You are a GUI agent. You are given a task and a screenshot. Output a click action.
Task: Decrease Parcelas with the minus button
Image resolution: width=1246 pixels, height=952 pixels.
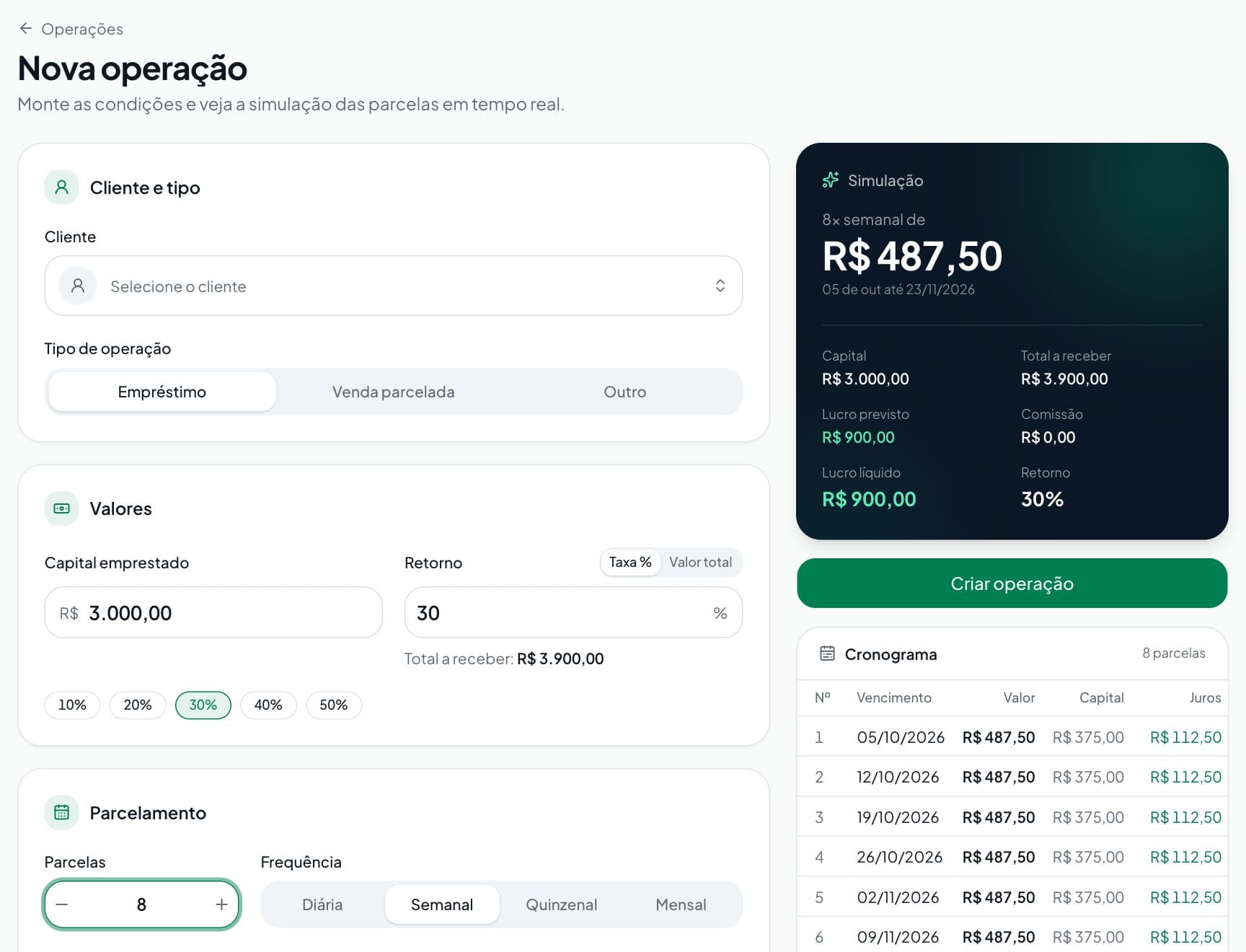pos(62,904)
